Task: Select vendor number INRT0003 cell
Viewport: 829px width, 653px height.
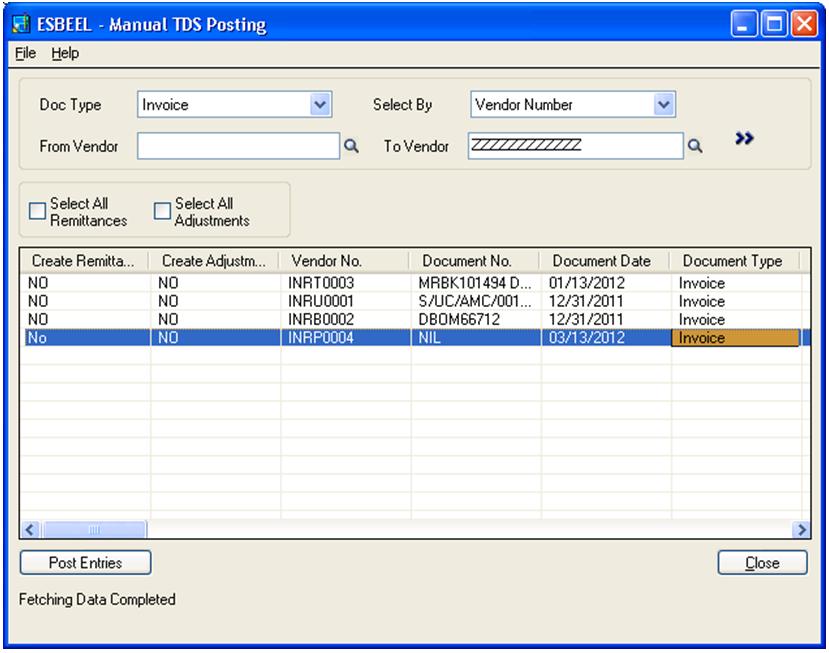Action: [x=346, y=283]
